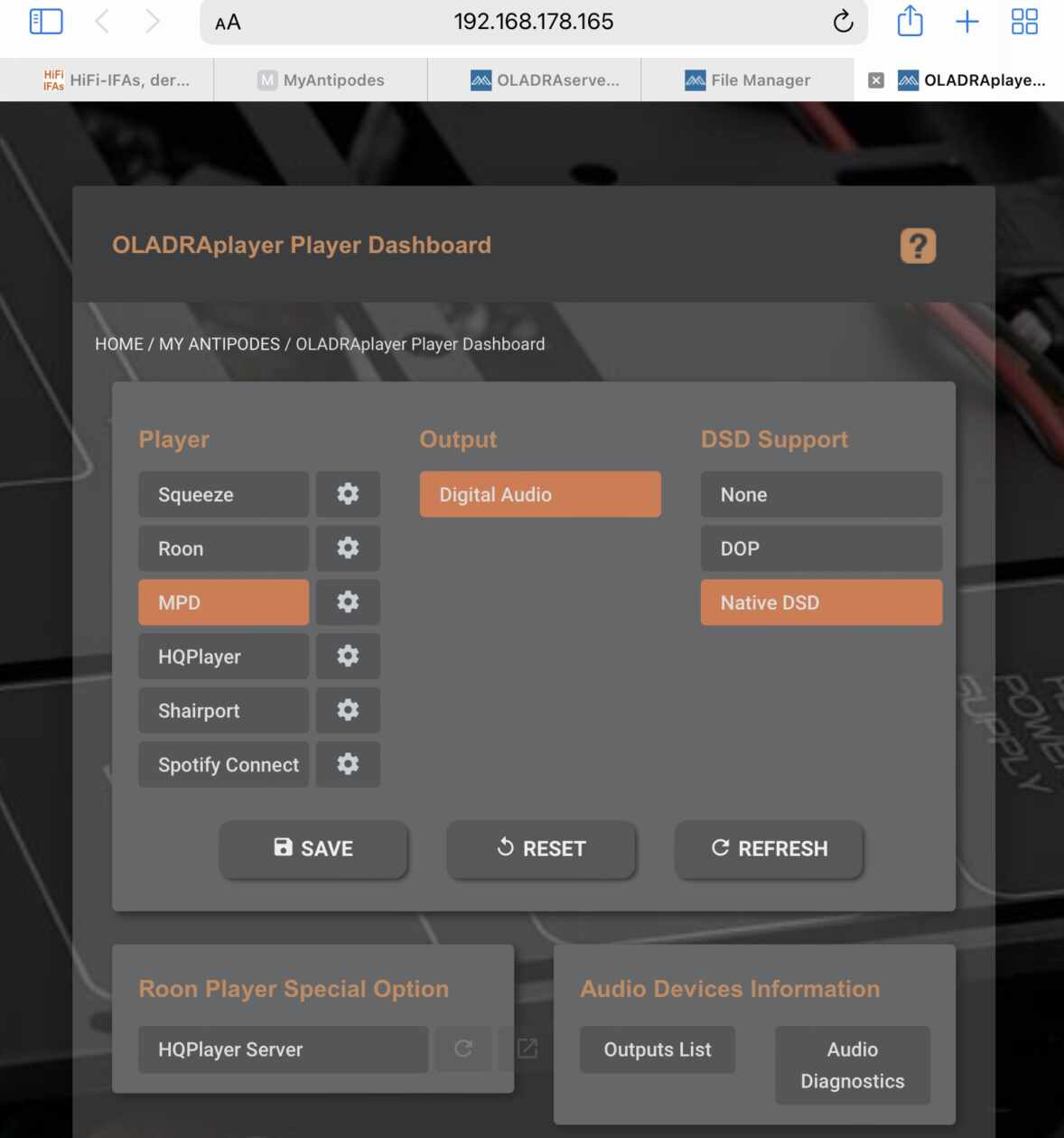This screenshot has width=1064, height=1138.
Task: Open settings gear next to Squeeze player
Action: click(x=348, y=494)
